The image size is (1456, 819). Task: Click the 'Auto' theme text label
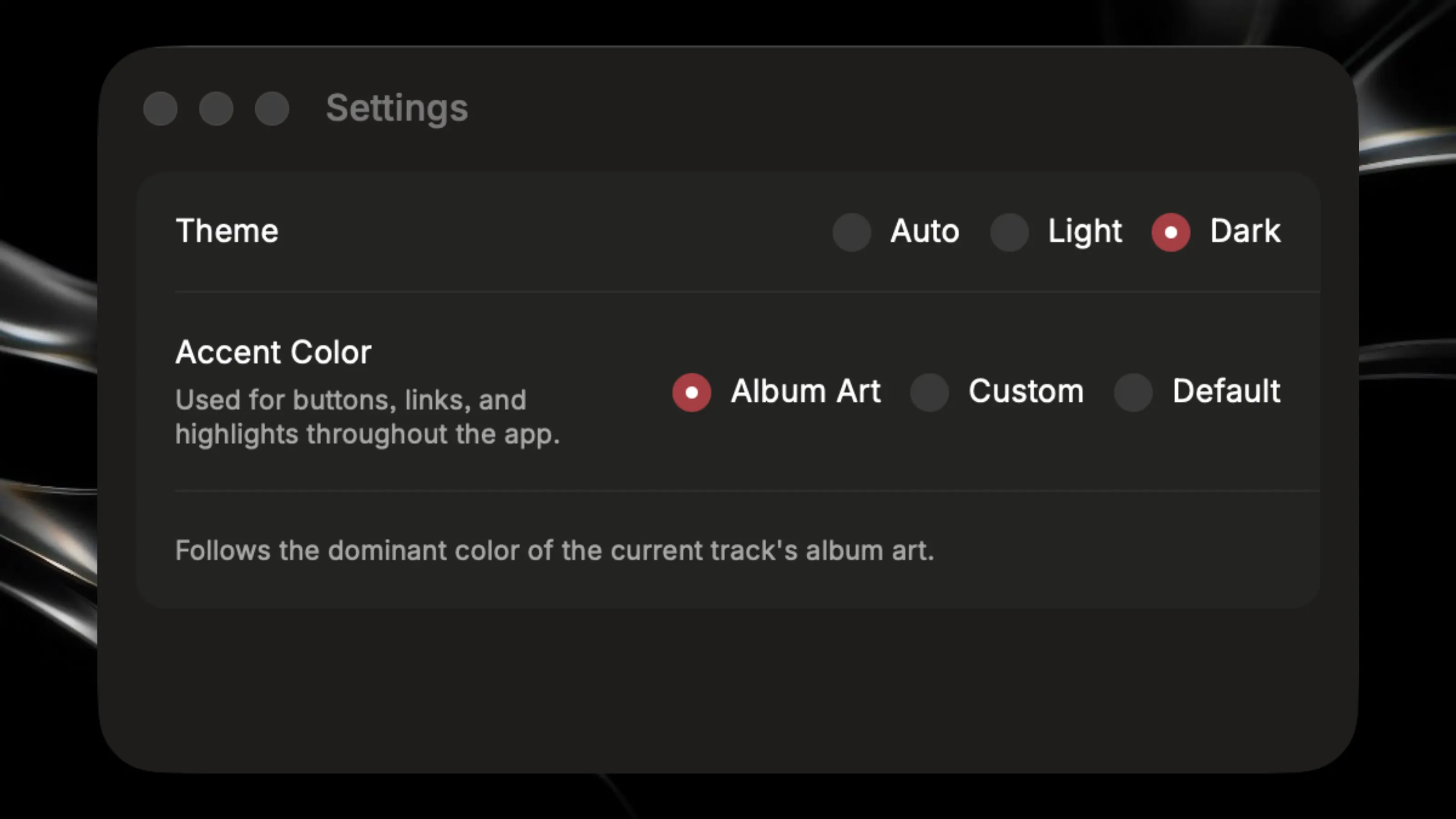[x=925, y=231]
